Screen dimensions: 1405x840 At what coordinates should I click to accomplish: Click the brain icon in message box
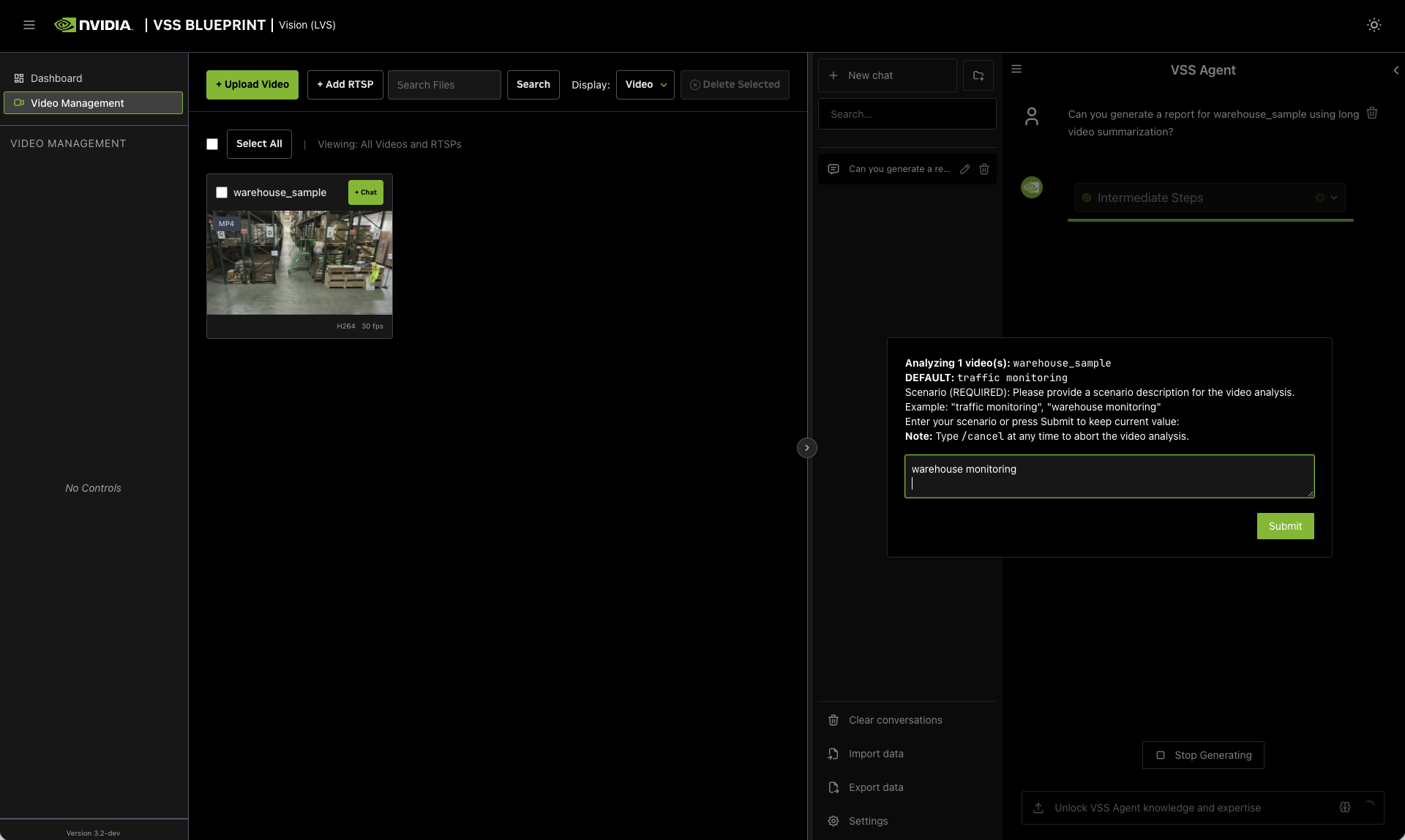(1345, 807)
